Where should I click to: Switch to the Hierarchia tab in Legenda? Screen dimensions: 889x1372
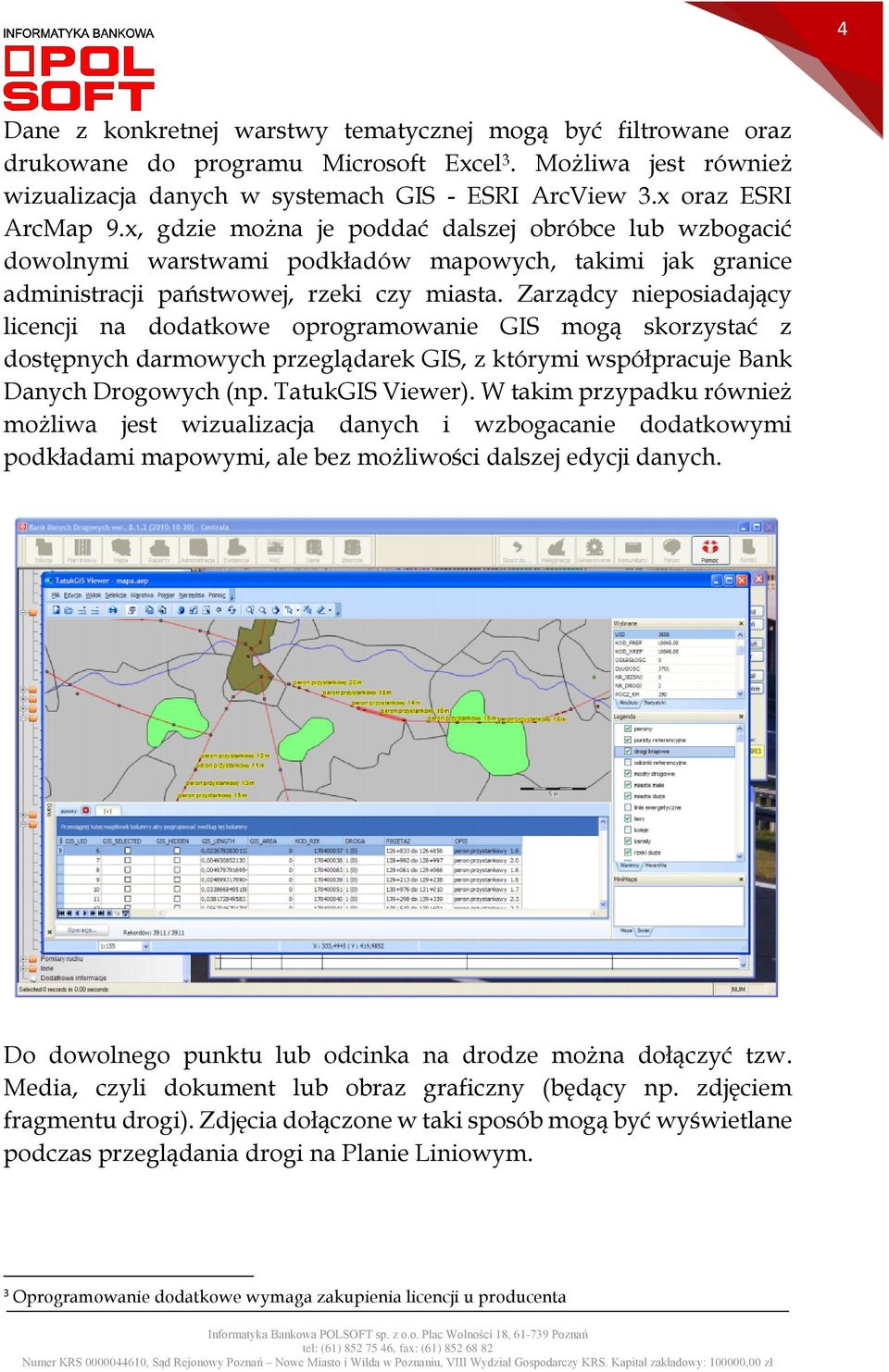tap(656, 865)
